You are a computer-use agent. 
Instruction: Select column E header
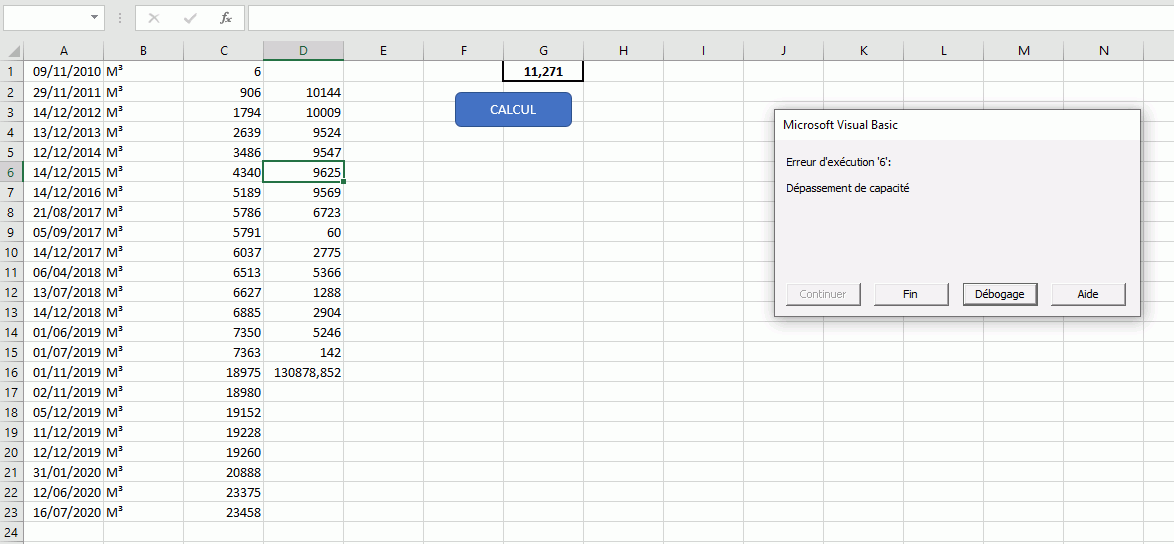(383, 51)
